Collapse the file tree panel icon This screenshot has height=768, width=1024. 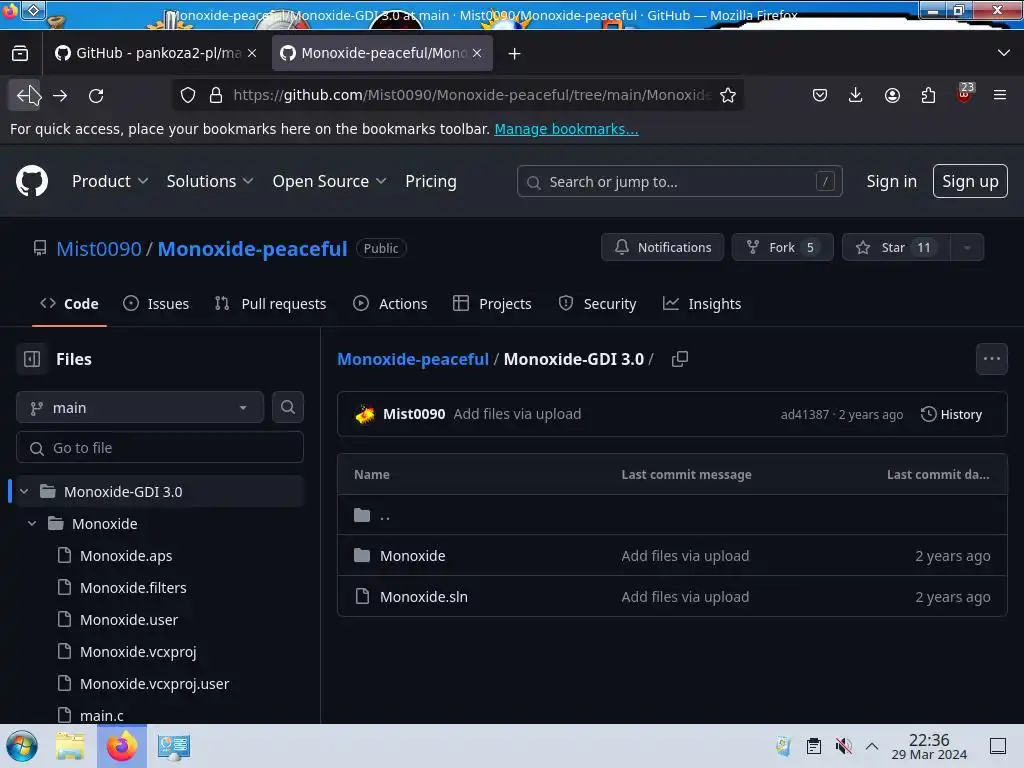click(x=32, y=359)
